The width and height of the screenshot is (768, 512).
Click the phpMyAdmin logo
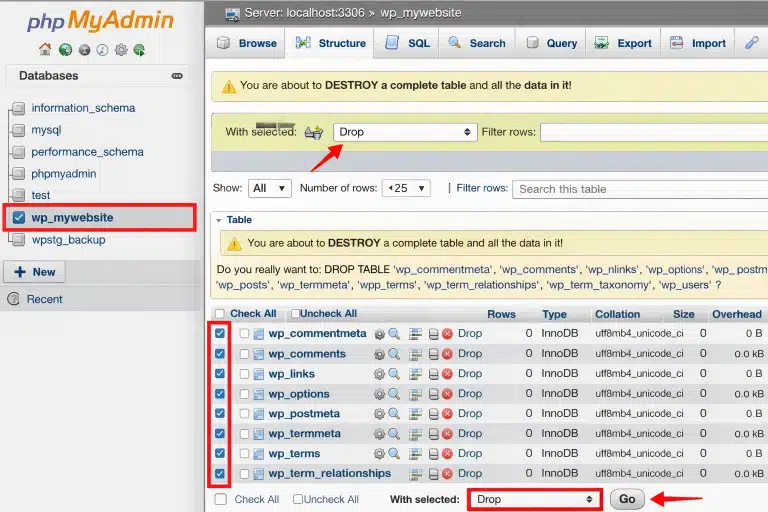pos(100,21)
